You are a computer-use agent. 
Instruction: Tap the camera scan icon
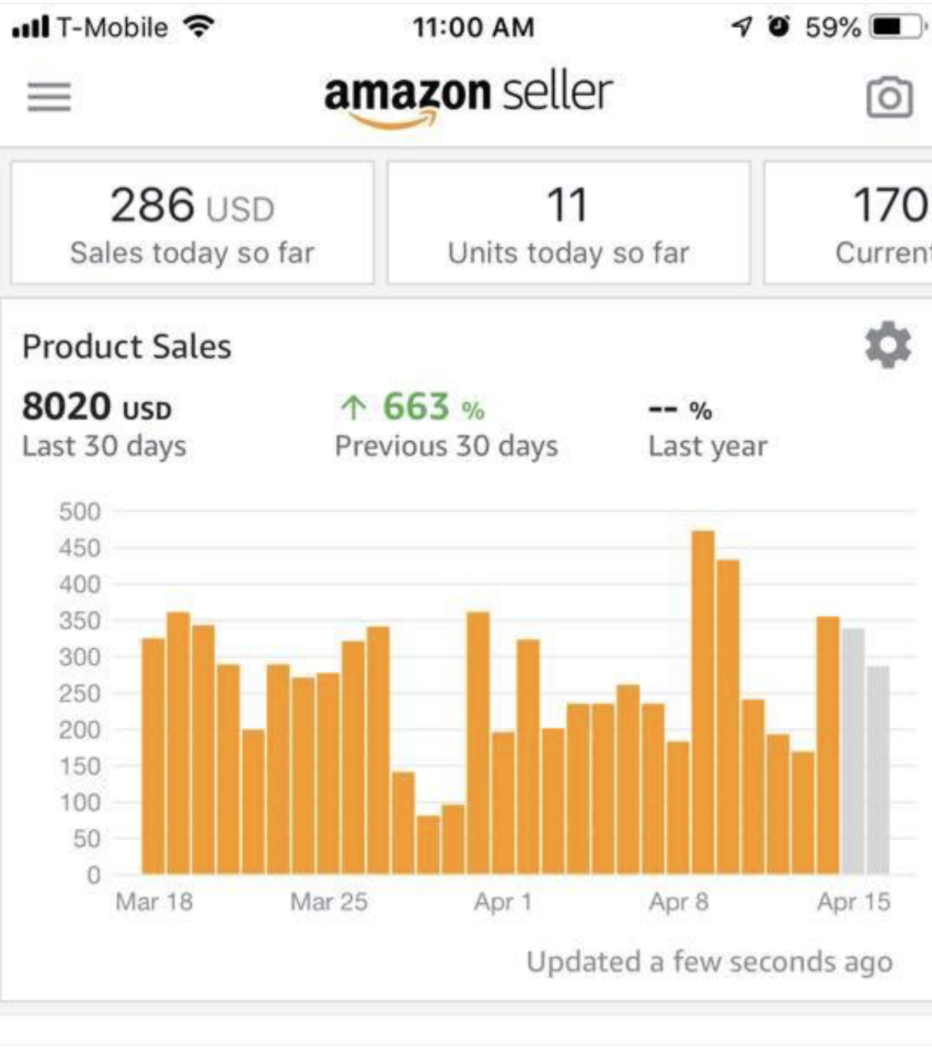click(x=889, y=97)
